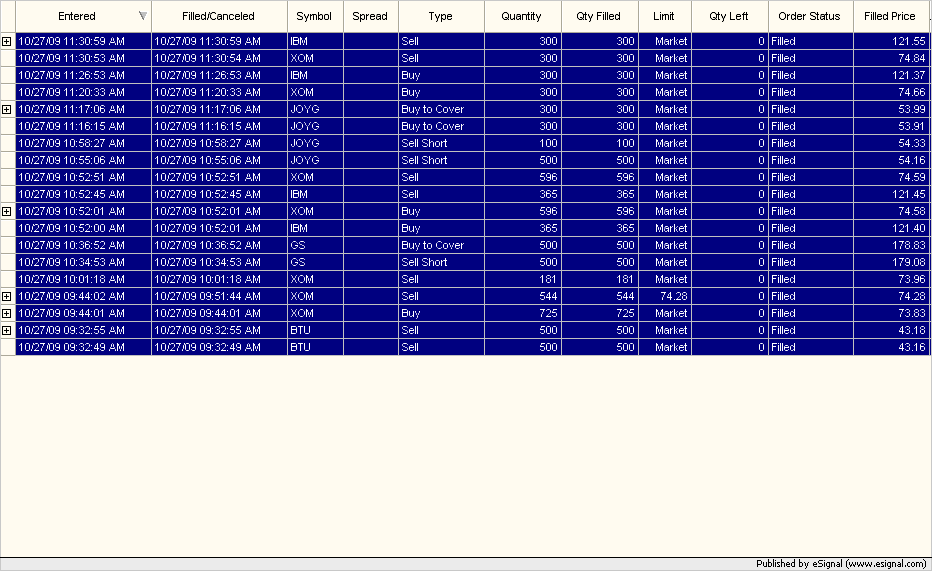932x571 pixels.
Task: Select filled price 74.66 cell
Action: pyautogui.click(x=891, y=92)
